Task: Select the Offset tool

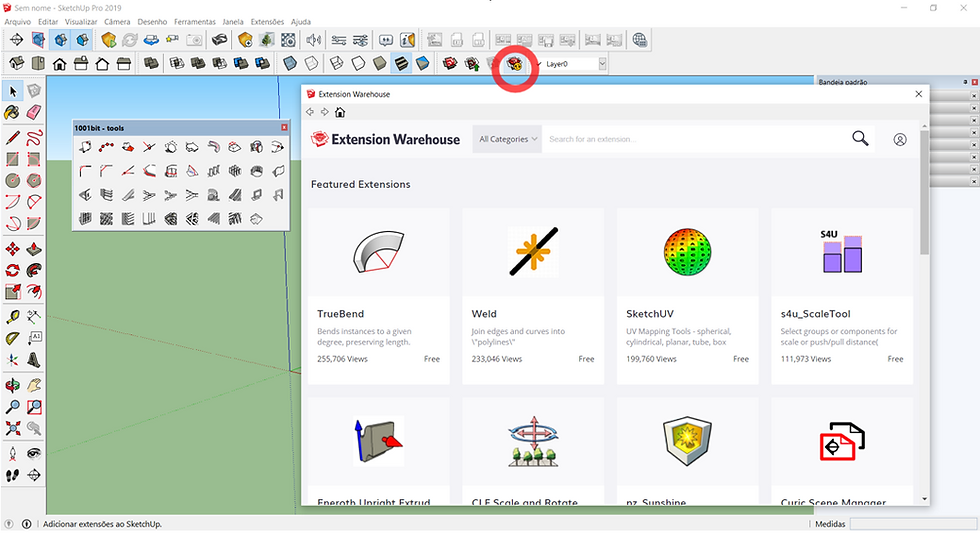Action: [x=34, y=292]
